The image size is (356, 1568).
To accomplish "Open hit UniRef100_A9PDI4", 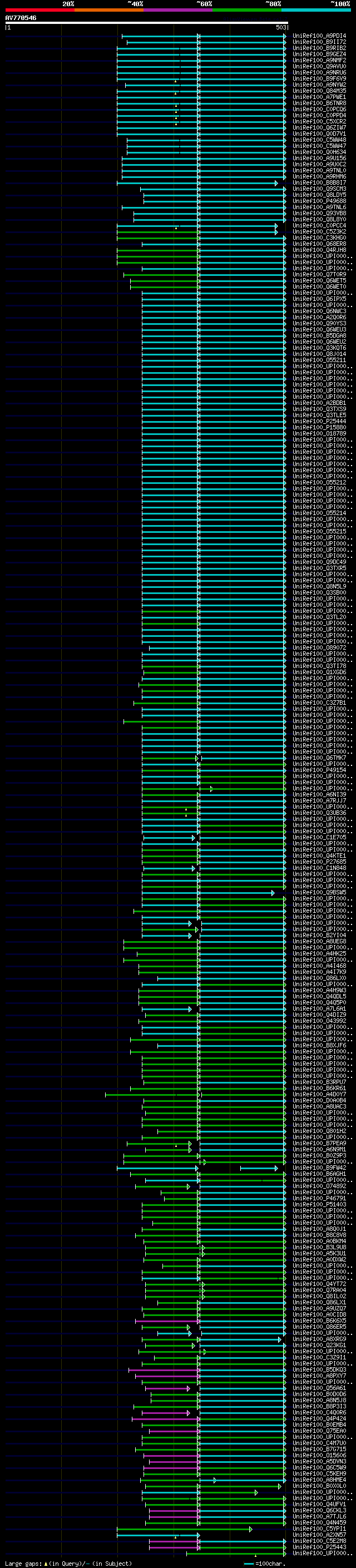I will (x=319, y=36).
